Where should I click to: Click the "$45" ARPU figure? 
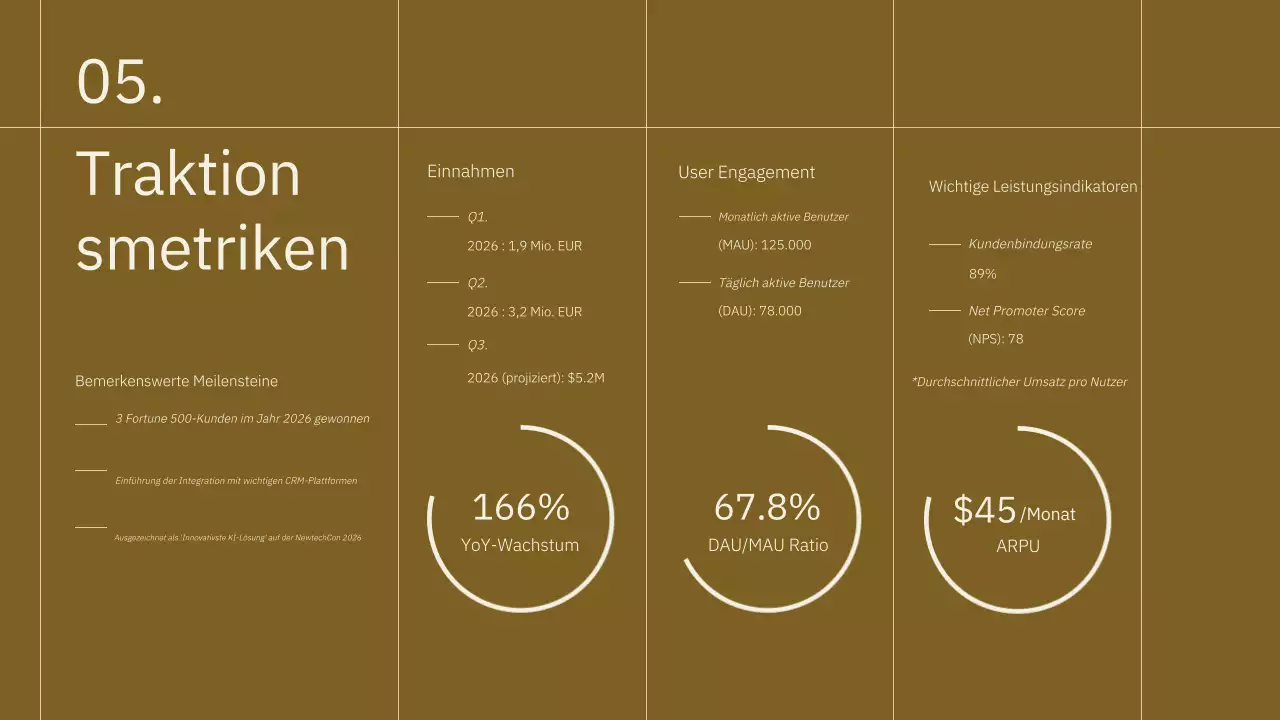pos(985,510)
